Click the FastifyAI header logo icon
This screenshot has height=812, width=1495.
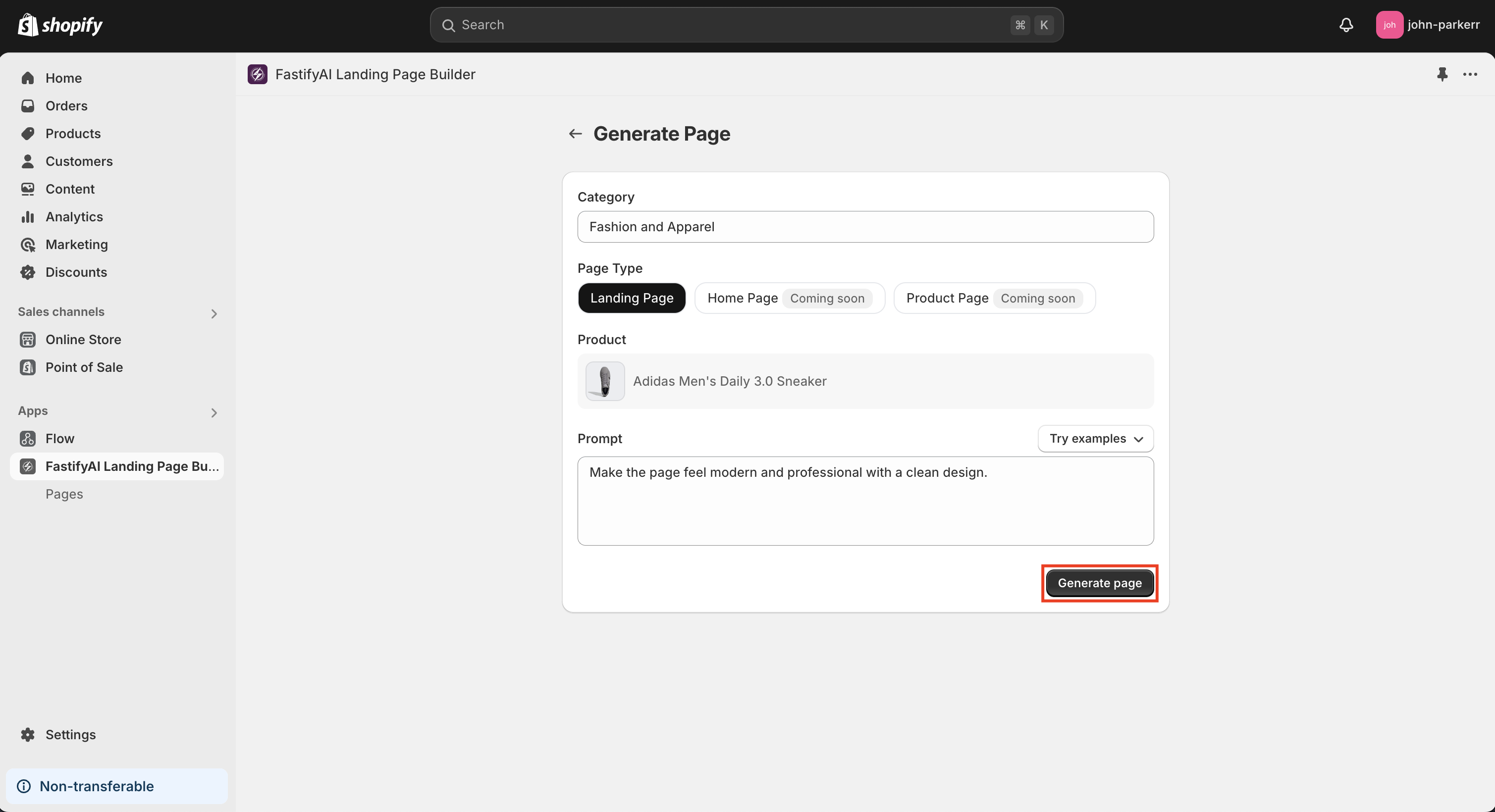[258, 74]
